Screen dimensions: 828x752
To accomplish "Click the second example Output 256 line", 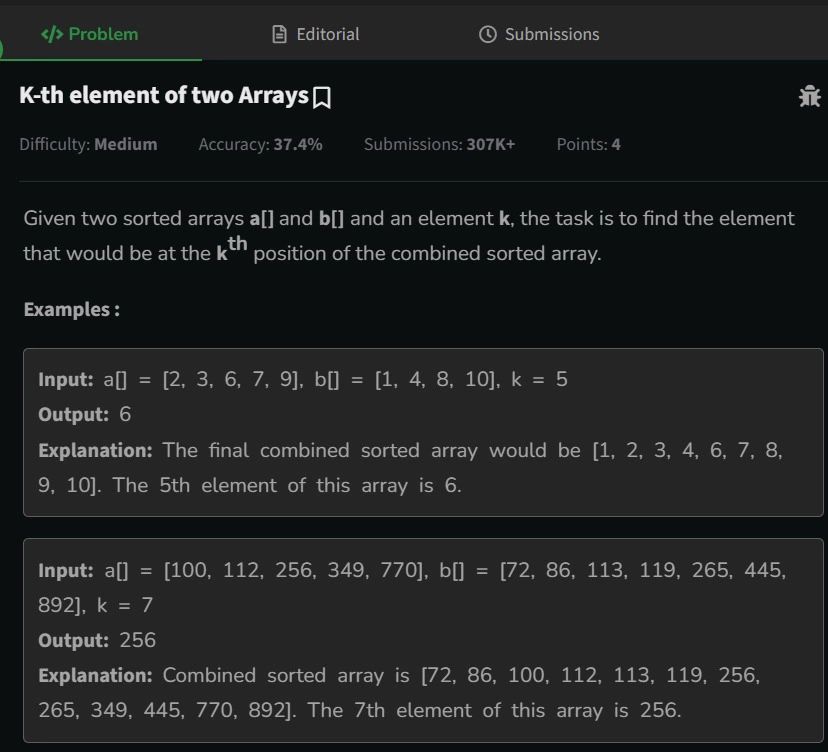I will coord(97,640).
